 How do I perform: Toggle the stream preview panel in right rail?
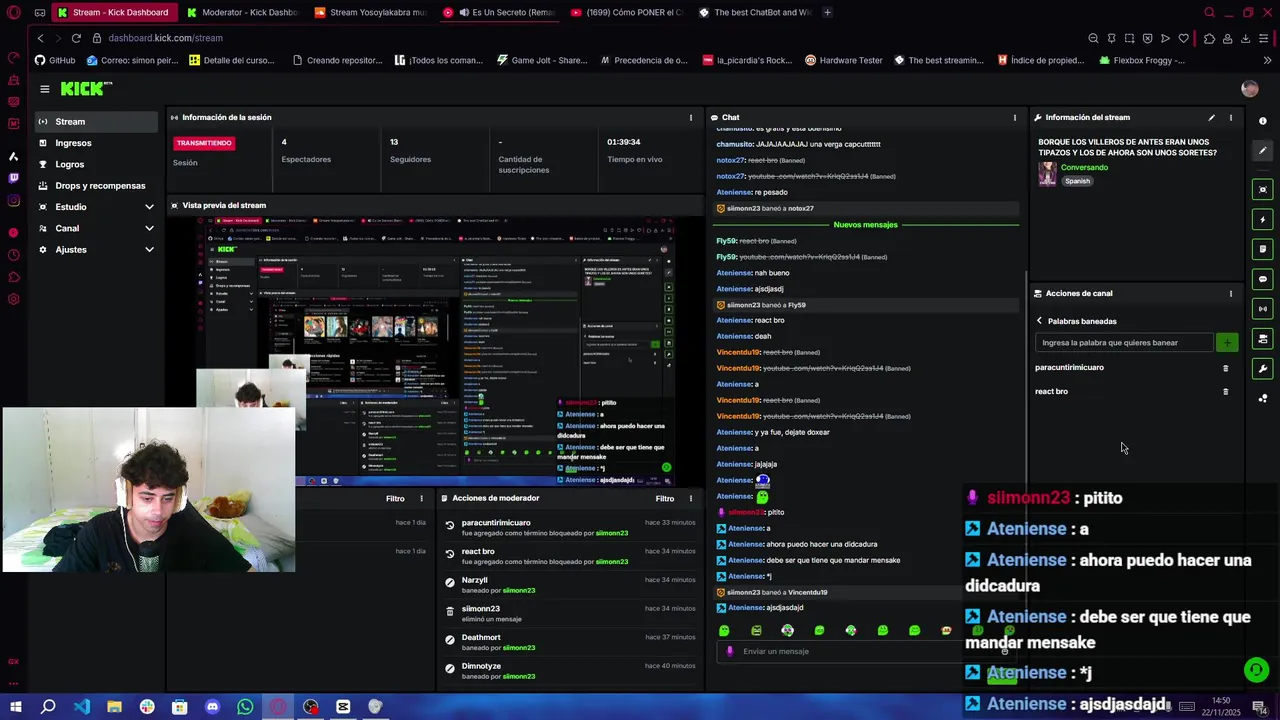(1263, 189)
